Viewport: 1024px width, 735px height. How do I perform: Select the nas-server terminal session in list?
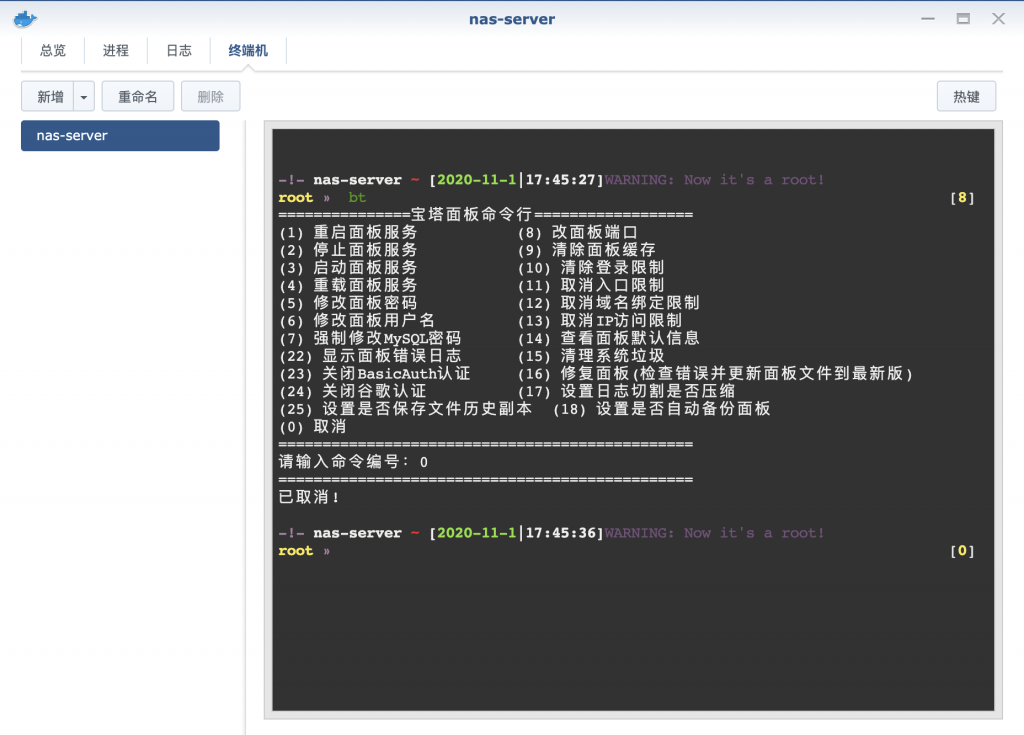(120, 136)
